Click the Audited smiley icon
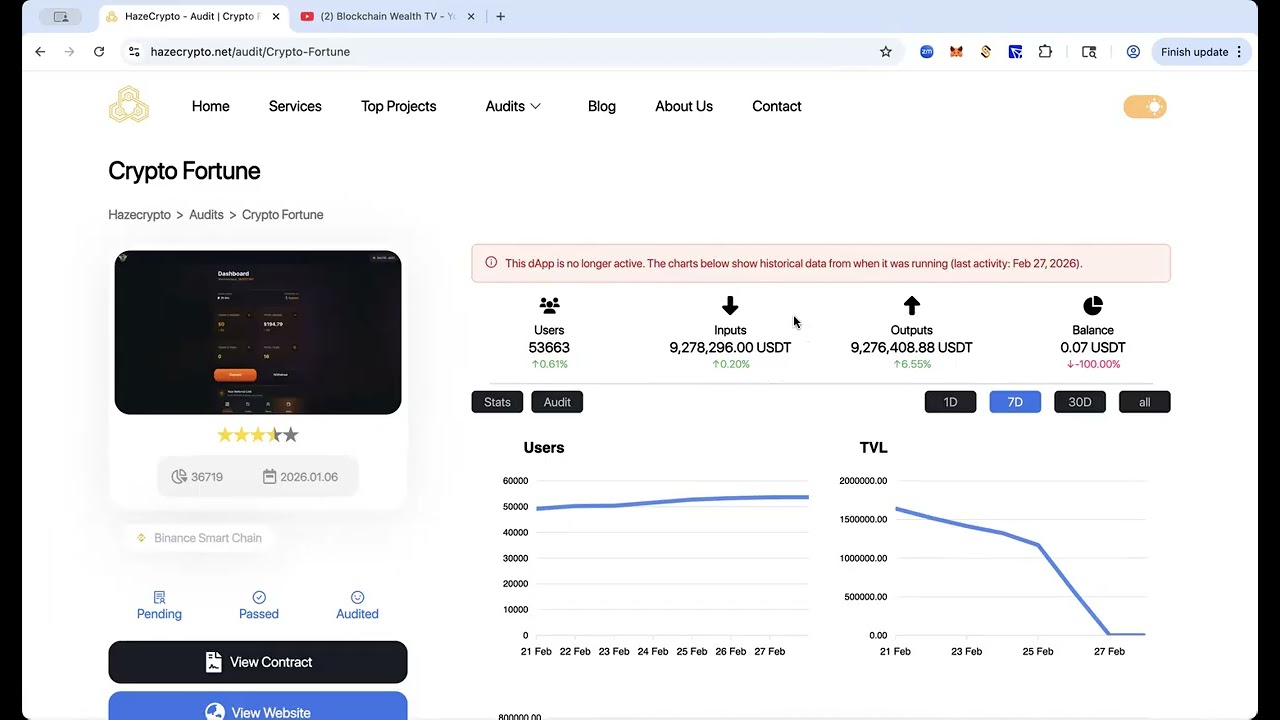Screen dimensions: 1280x720 click(357, 597)
